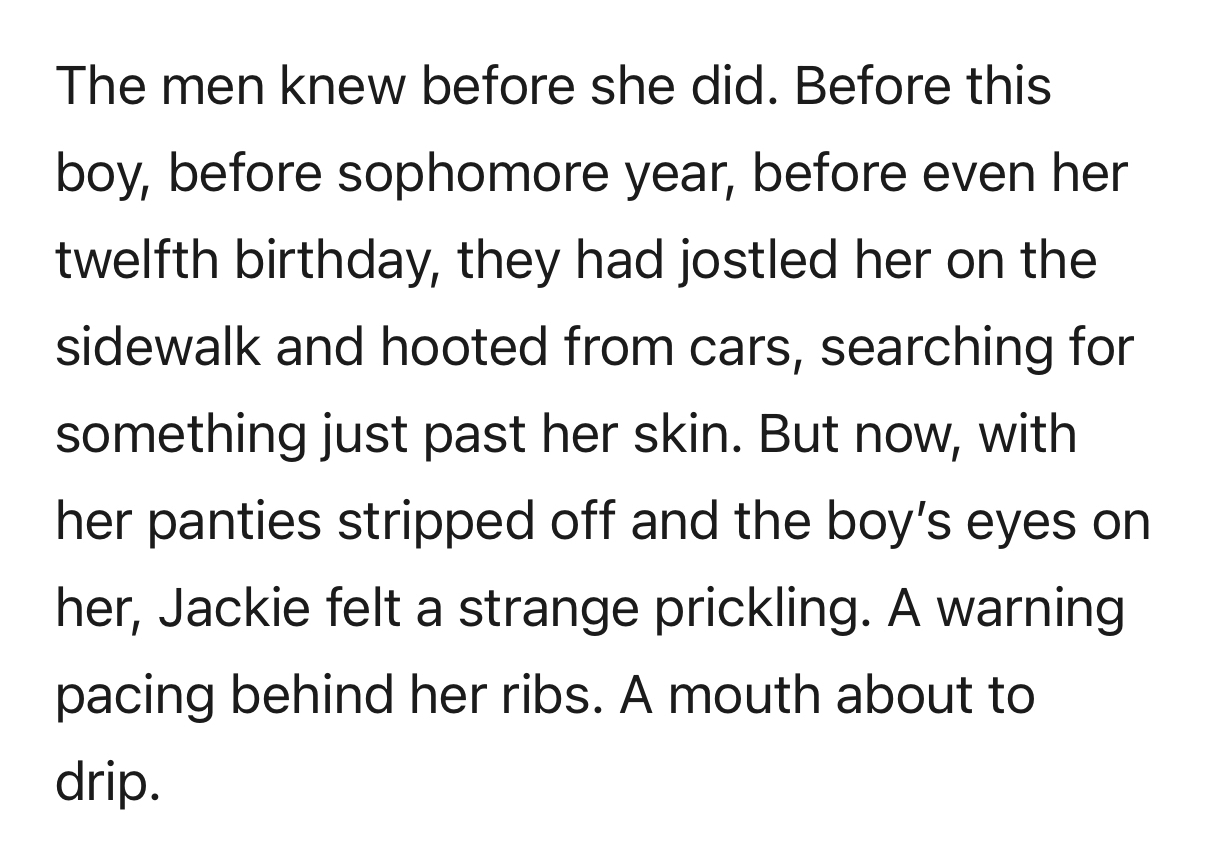Click the word knew in first line
This screenshot has width=1206, height=857.
pos(342,87)
